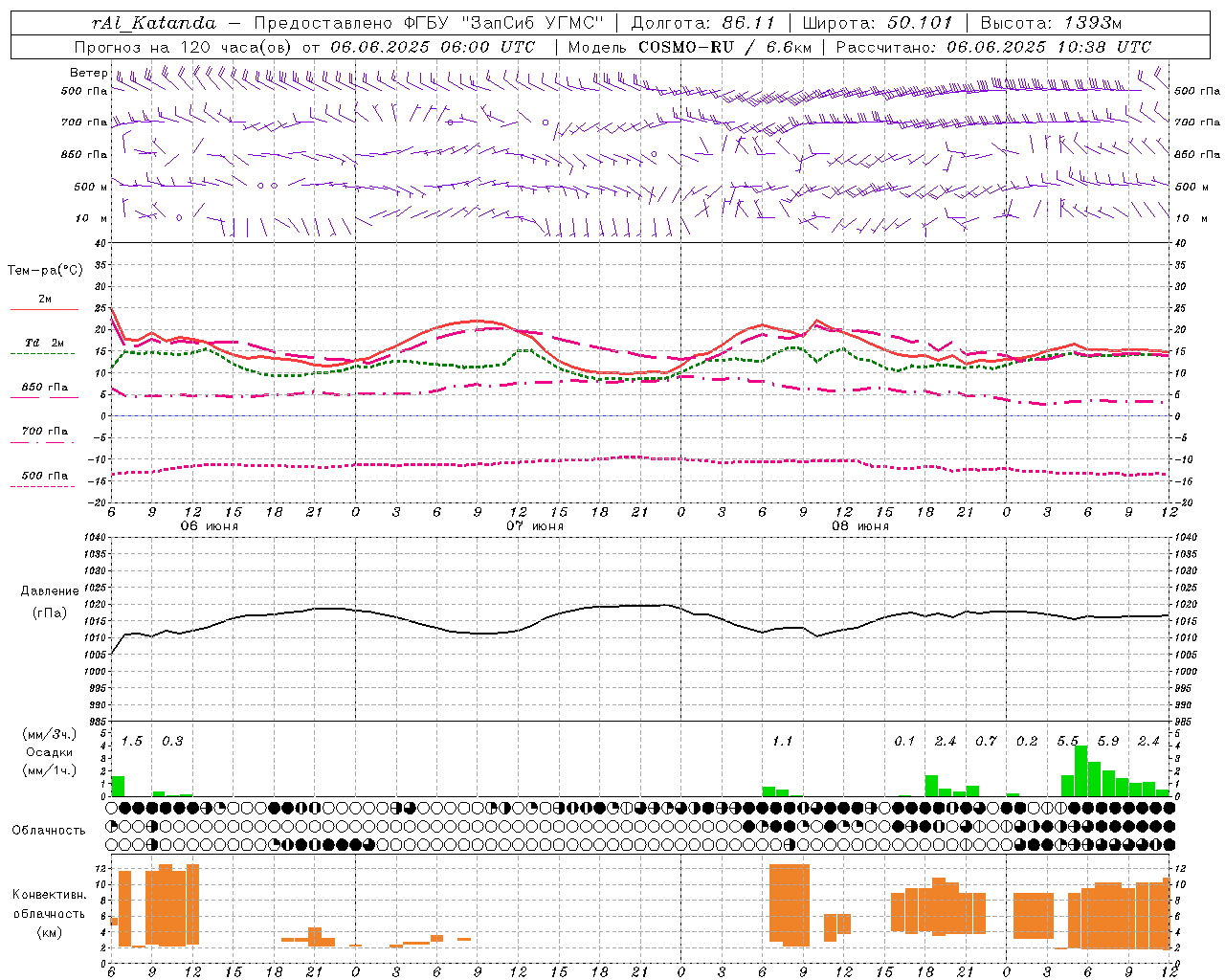Click forecast start time 06.06.2025 06:00 UTC

click(x=432, y=47)
